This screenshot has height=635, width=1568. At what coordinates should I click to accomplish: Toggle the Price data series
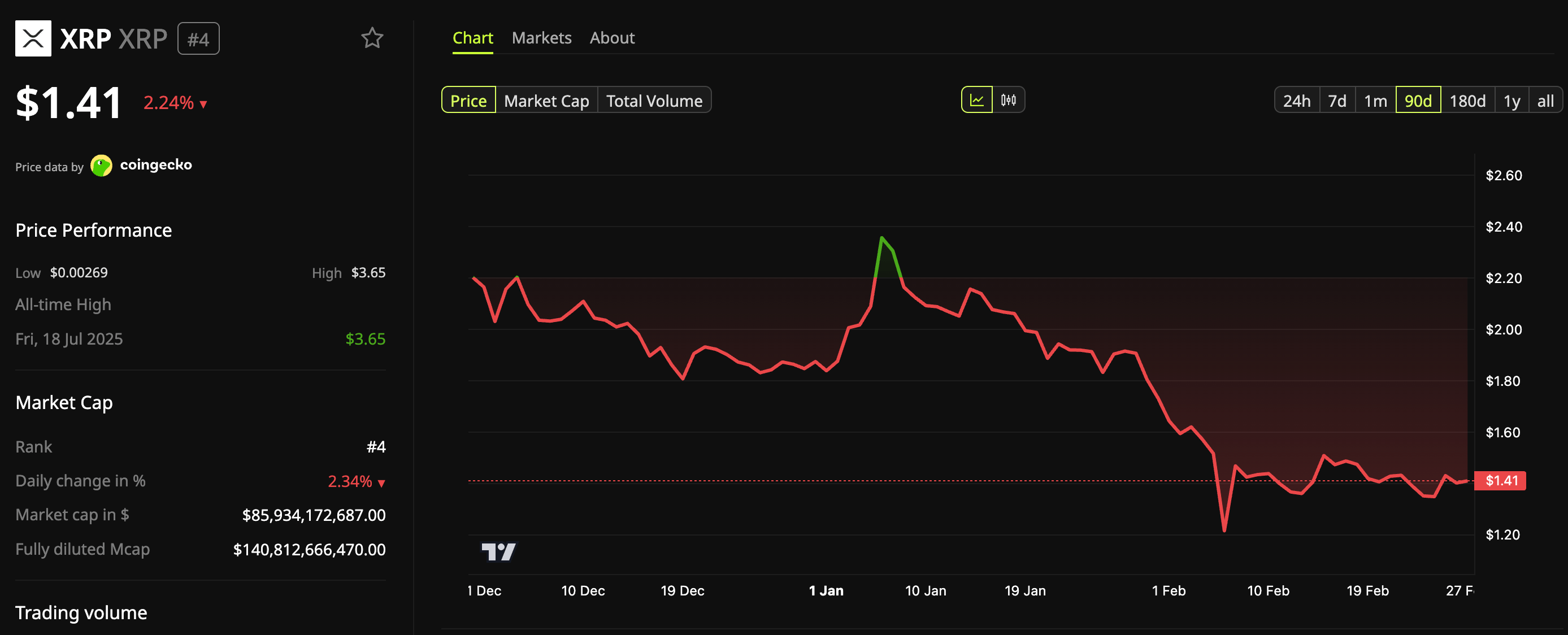coord(468,100)
